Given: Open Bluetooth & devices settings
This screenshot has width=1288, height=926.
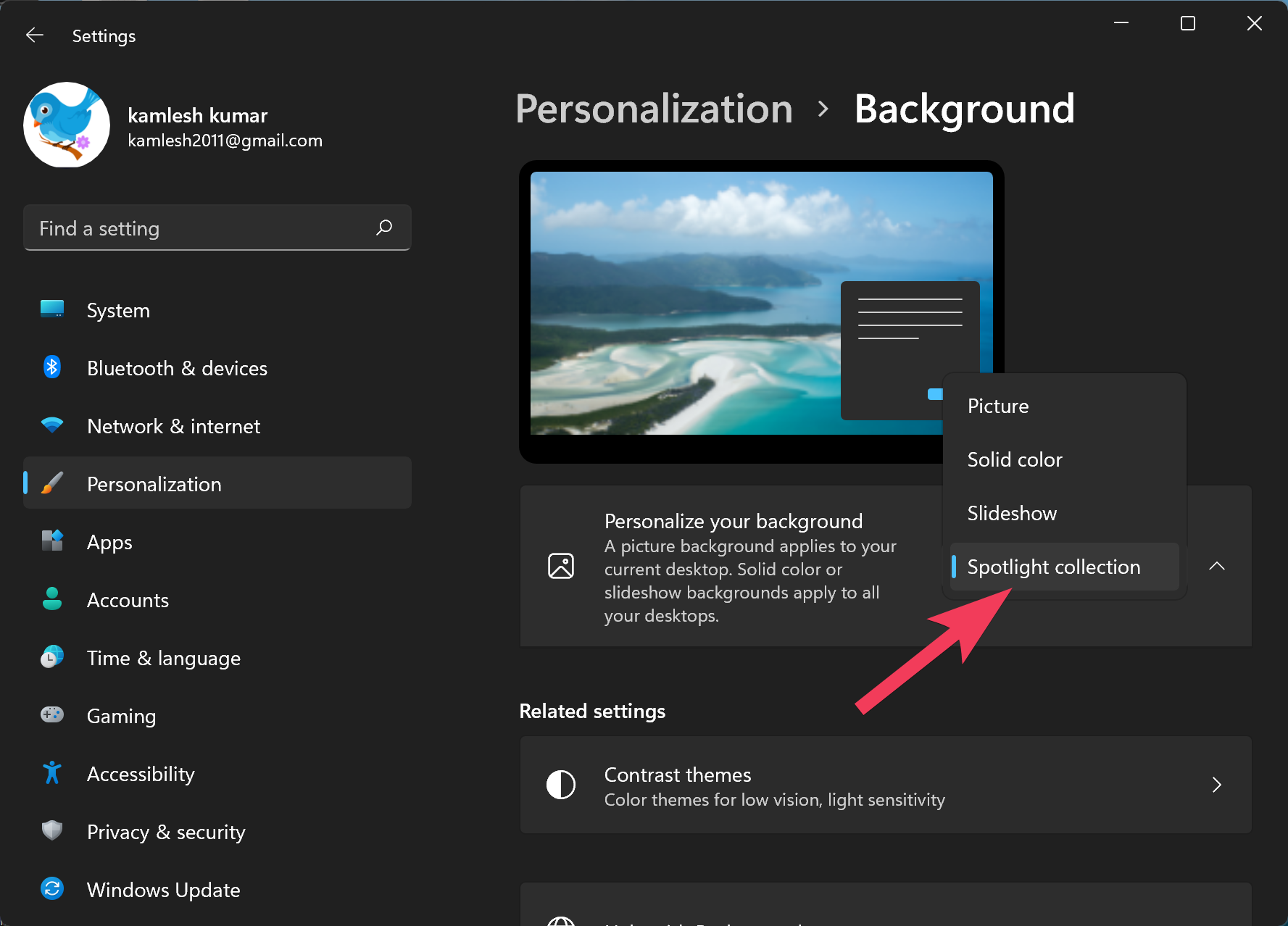Looking at the screenshot, I should (217, 368).
